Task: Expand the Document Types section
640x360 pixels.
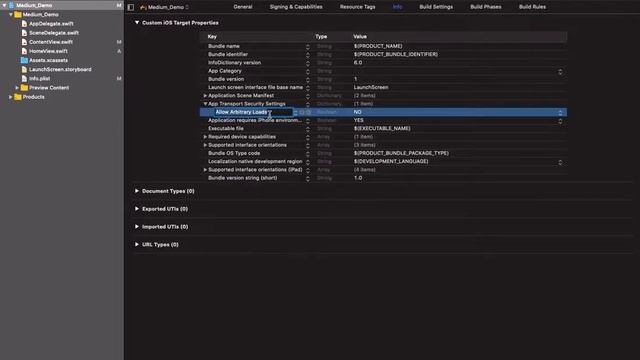Action: tap(137, 191)
